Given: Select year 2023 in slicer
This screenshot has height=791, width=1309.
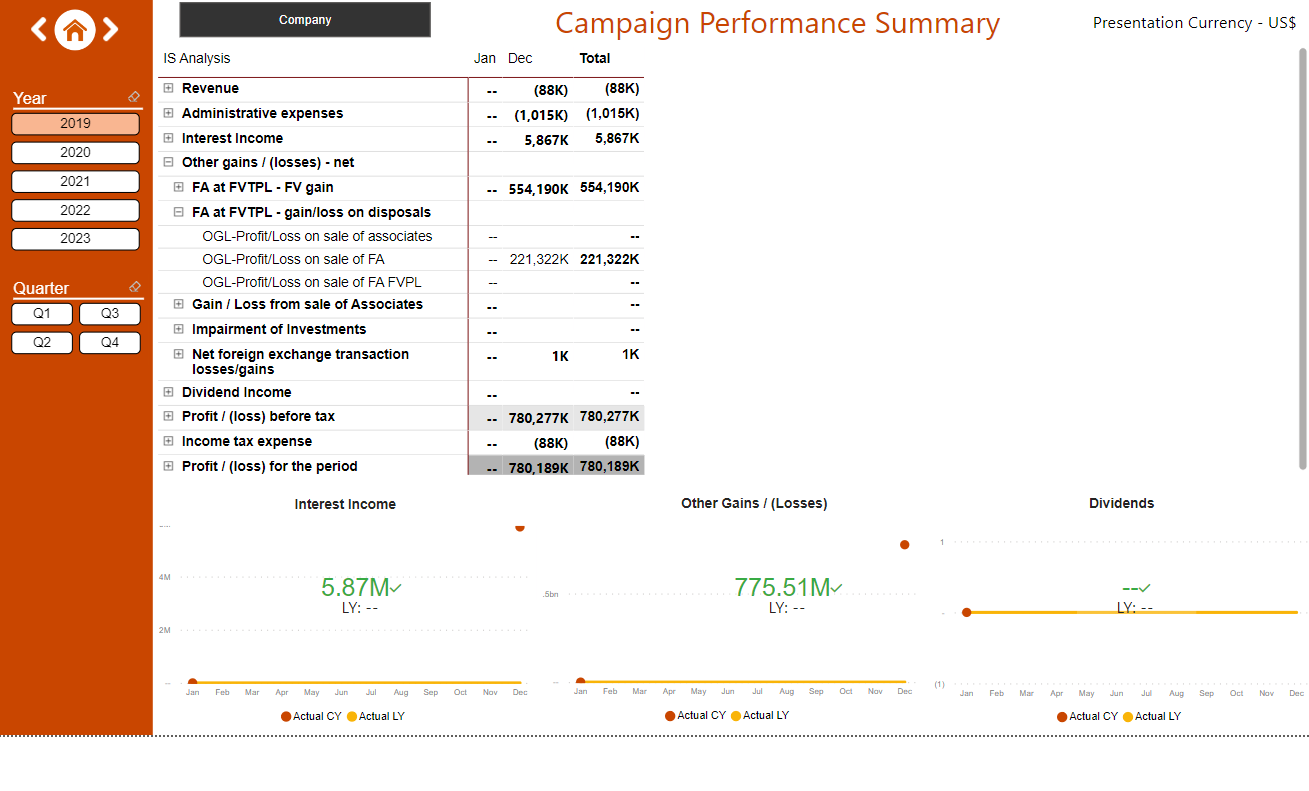Looking at the screenshot, I should coord(75,239).
